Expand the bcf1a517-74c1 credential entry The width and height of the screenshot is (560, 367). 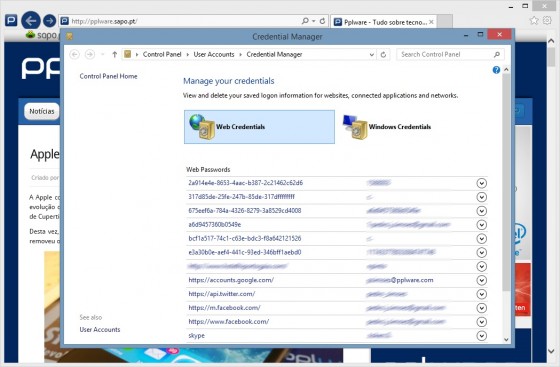[481, 238]
